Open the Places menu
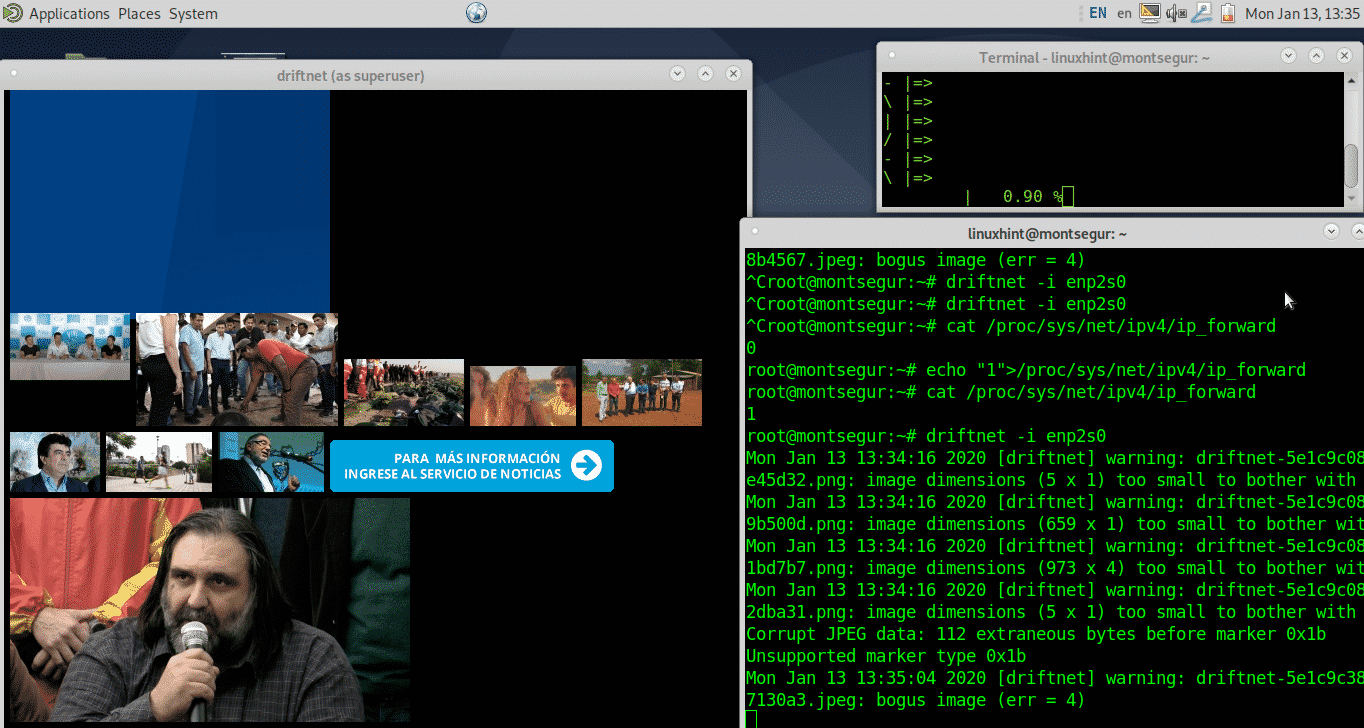This screenshot has width=1364, height=728. (139, 14)
